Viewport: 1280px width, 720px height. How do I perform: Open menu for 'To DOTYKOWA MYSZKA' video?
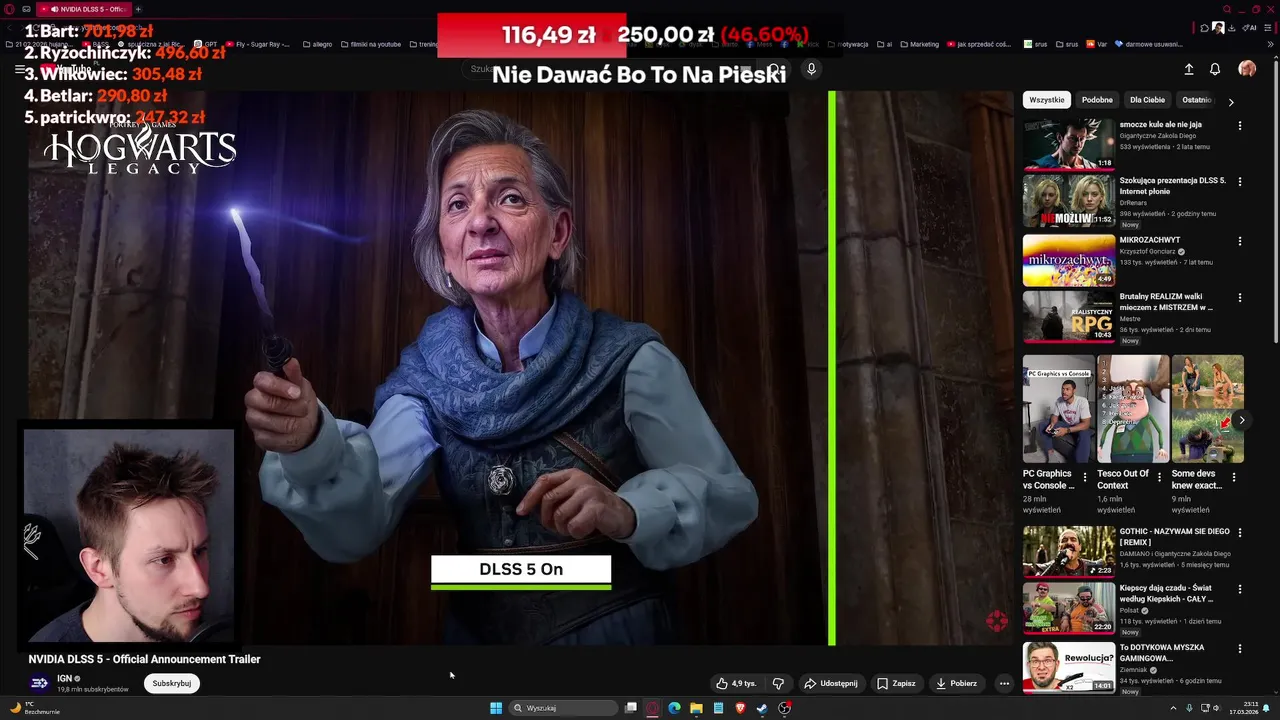(x=1240, y=649)
